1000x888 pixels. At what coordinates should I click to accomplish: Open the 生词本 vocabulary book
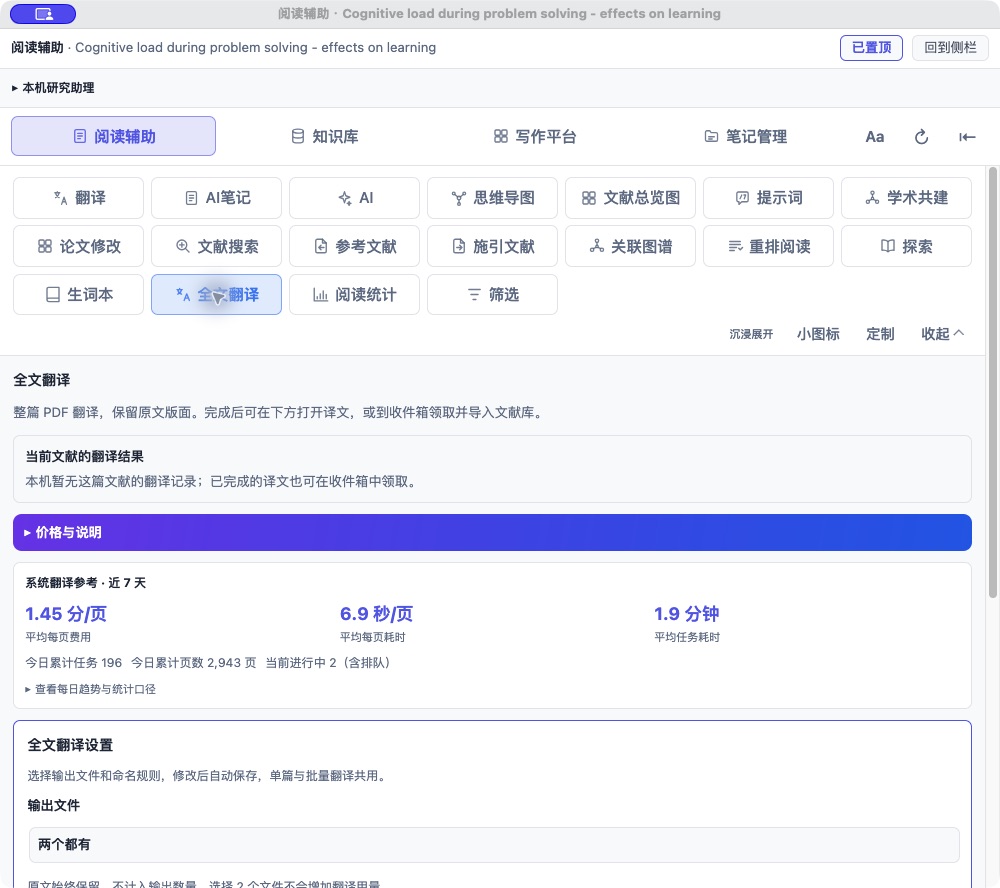78,295
